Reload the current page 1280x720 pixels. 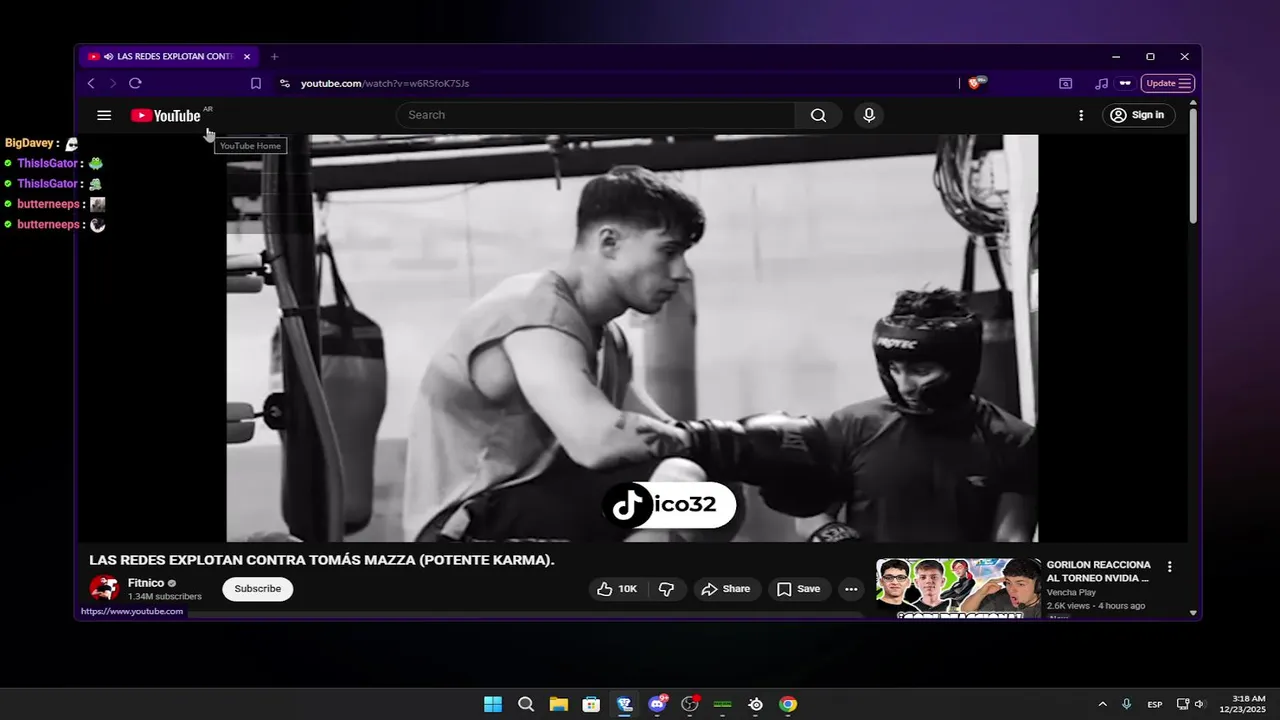coord(135,83)
